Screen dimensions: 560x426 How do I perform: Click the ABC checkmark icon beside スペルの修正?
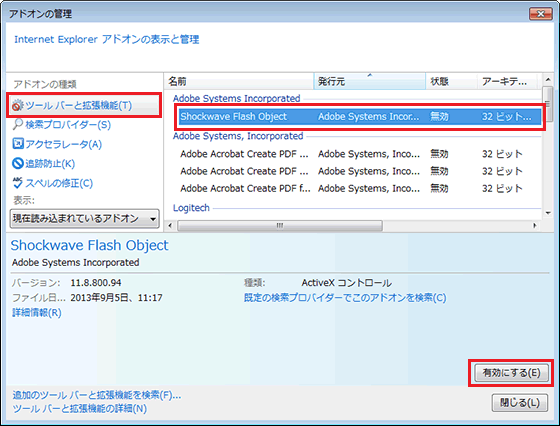(x=18, y=183)
